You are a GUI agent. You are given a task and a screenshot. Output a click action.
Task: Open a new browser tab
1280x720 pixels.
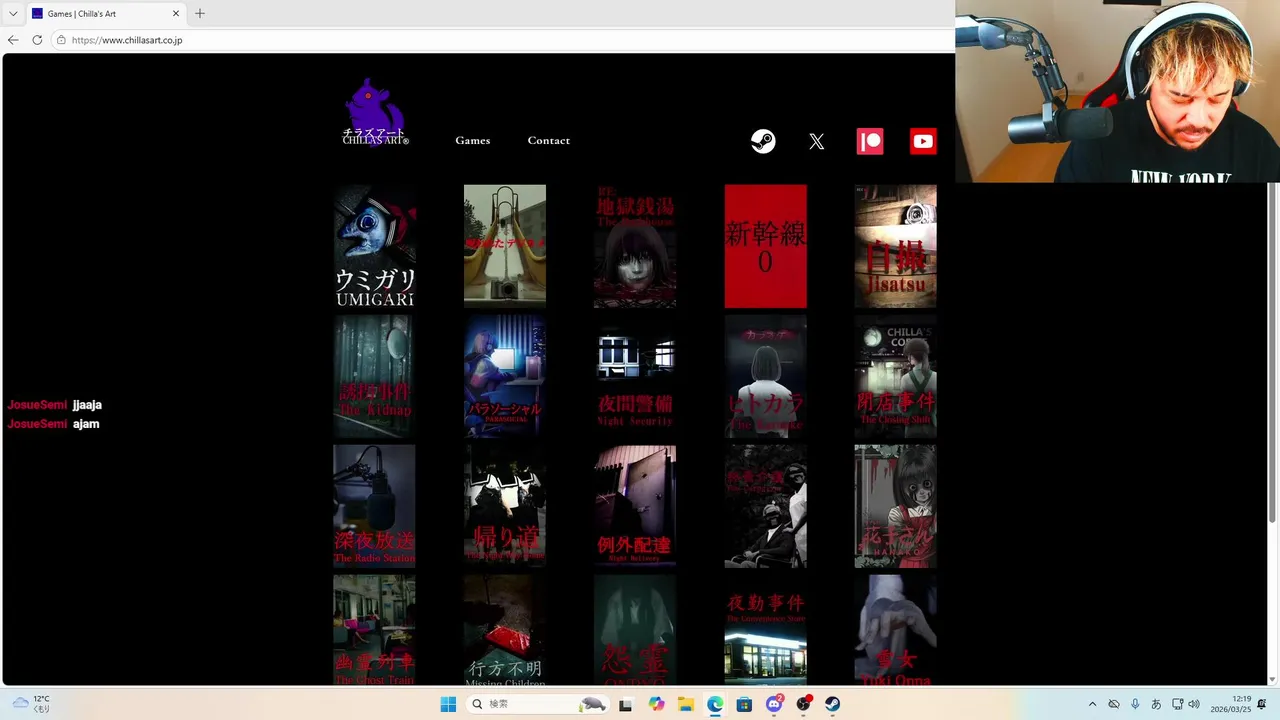tap(200, 13)
